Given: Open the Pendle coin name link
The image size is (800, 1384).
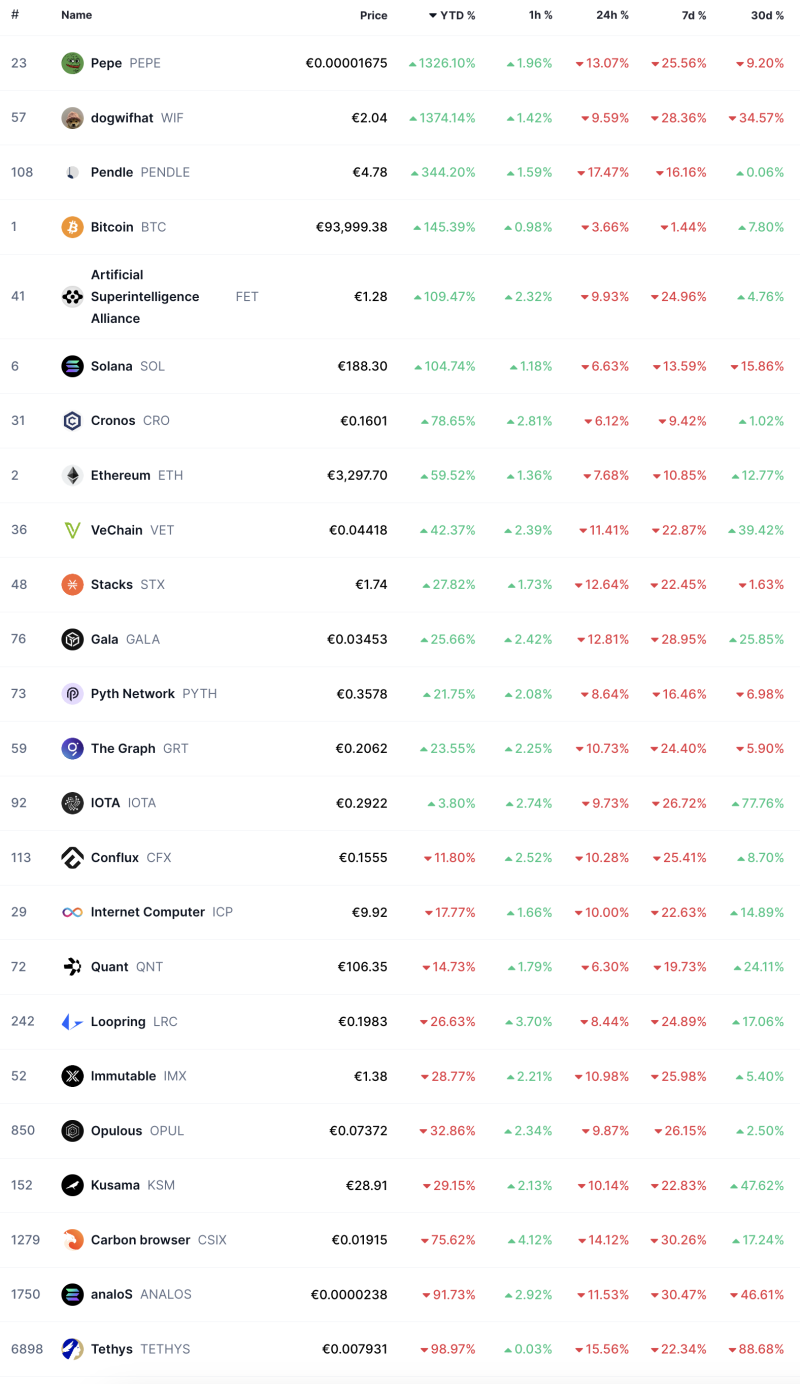Looking at the screenshot, I should coord(112,172).
